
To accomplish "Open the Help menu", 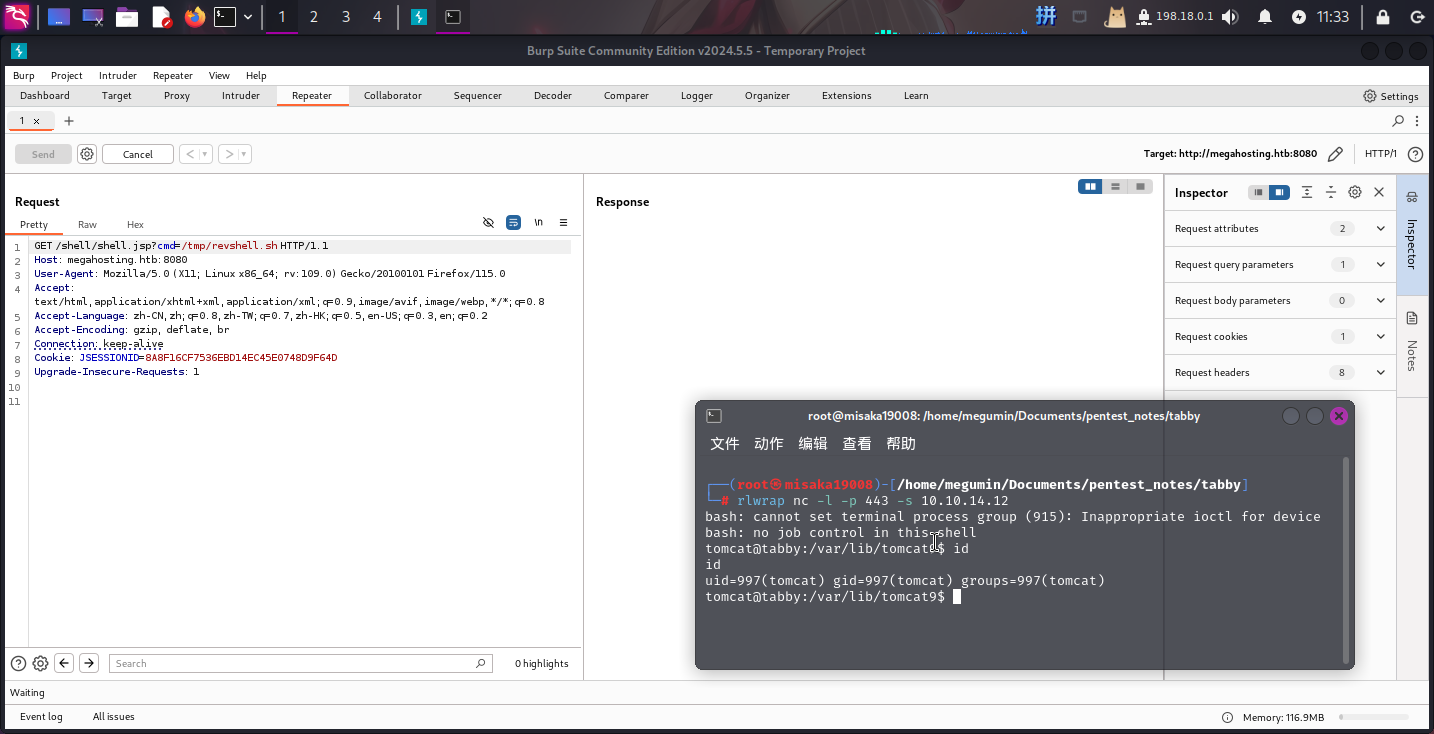I will [x=256, y=76].
